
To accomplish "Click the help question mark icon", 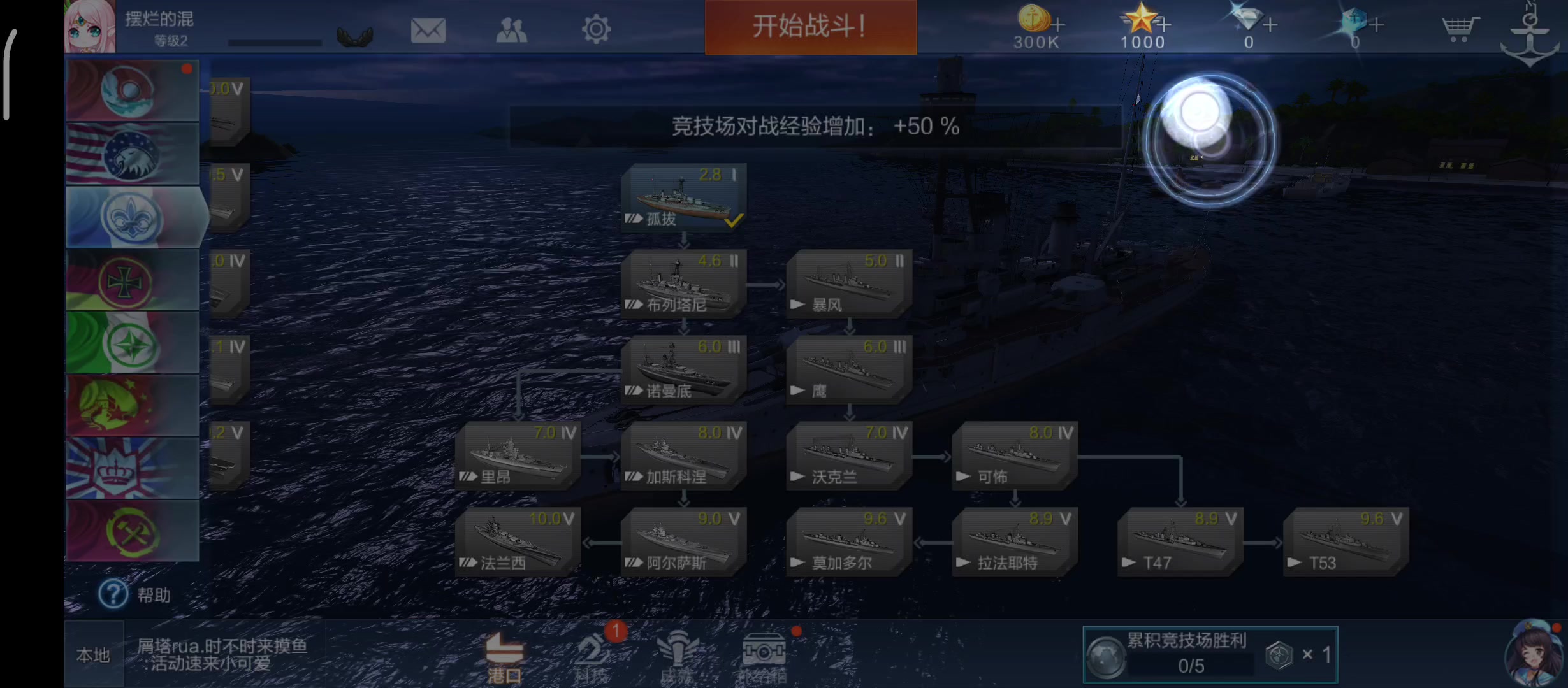I will coord(113,594).
